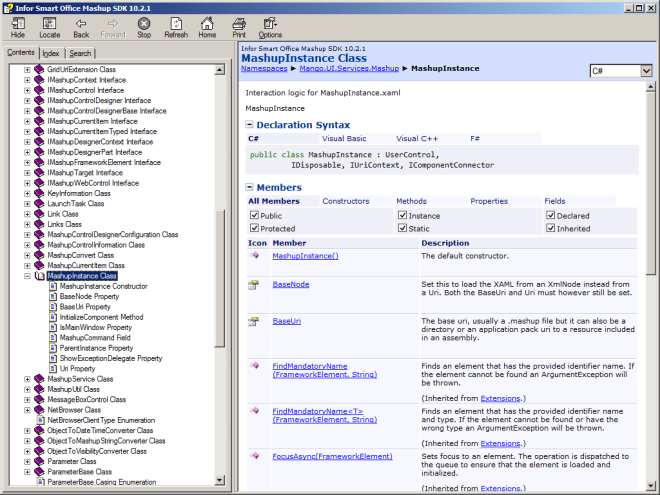This screenshot has height=495, width=660.
Task: Select the Uri Property tree item
Action: point(77,369)
